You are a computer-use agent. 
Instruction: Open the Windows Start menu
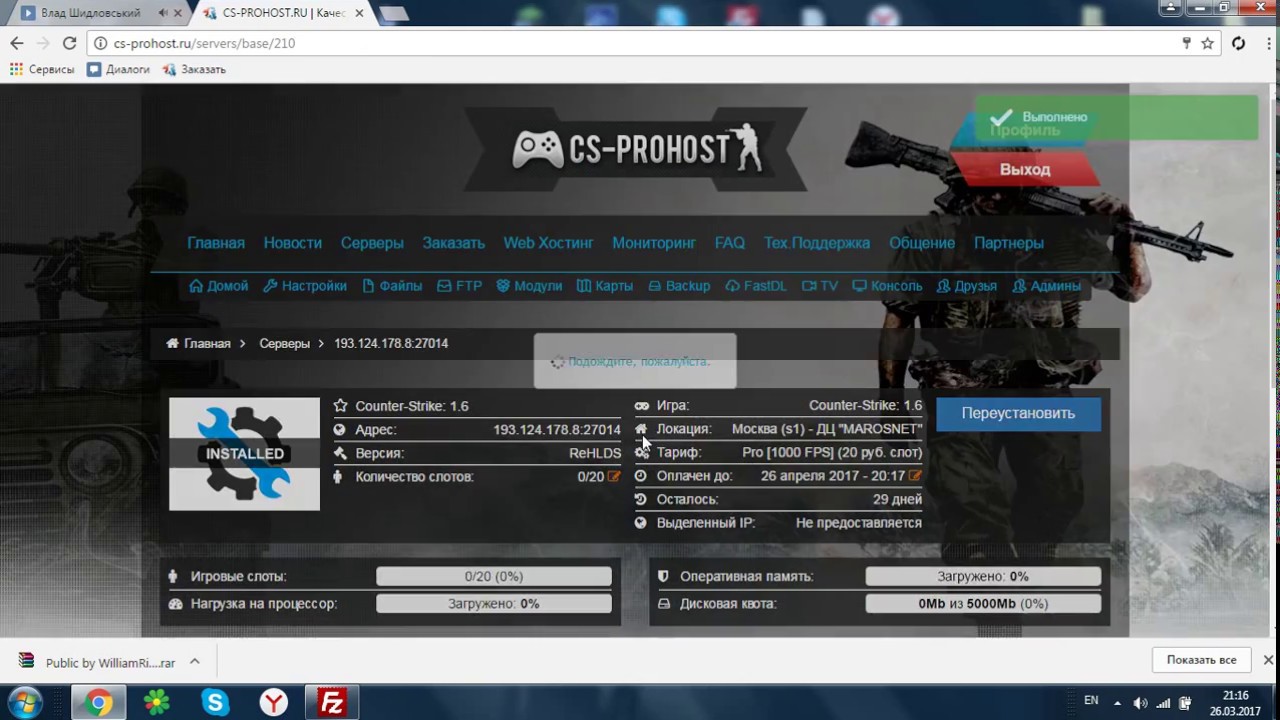coord(24,703)
